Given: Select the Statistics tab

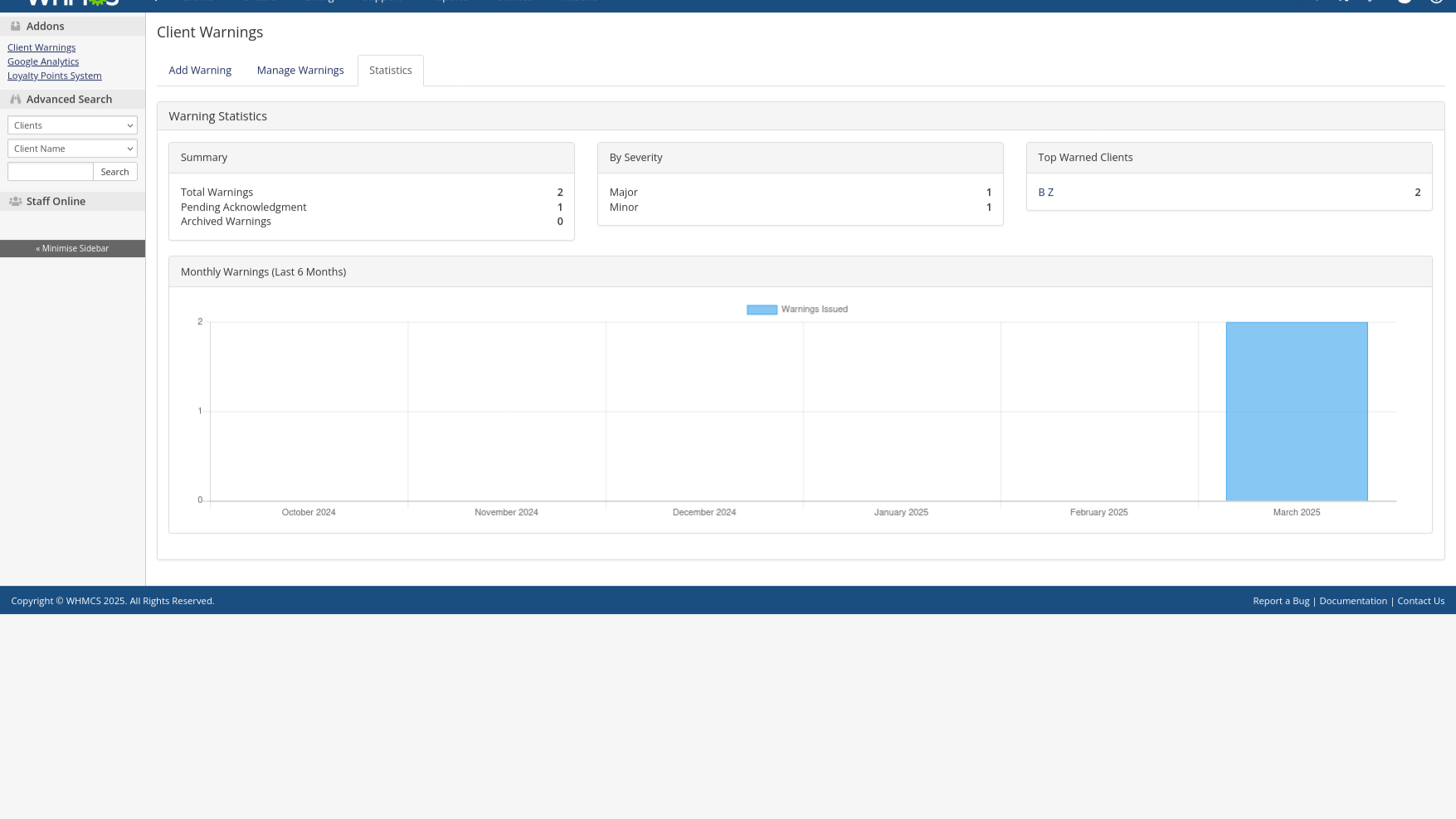Looking at the screenshot, I should (x=391, y=71).
